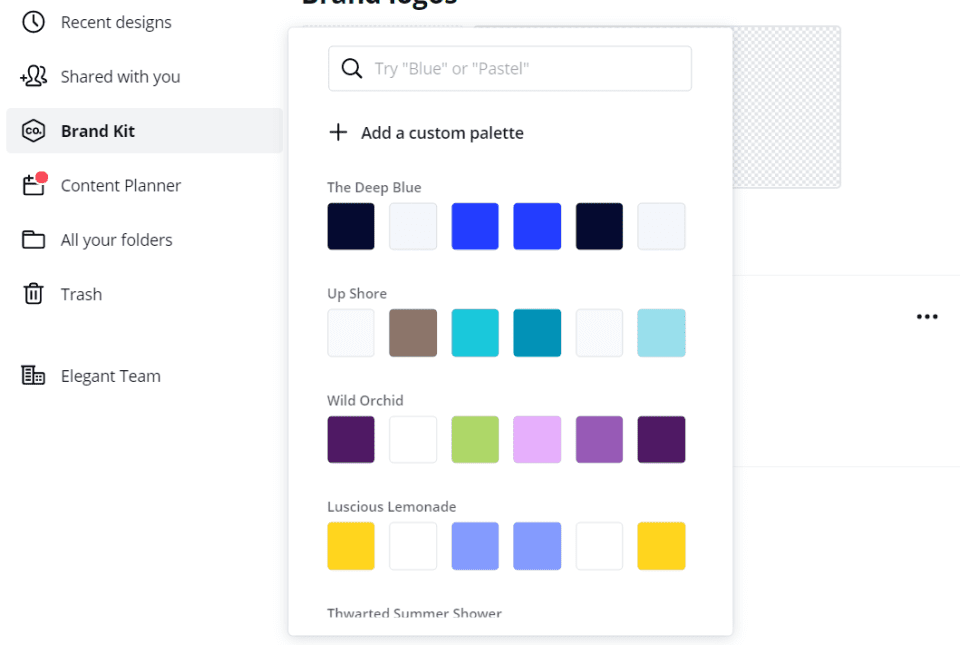Screen dimensions: 960x645
Task: Select the Thwarted Summer Shower palette label
Action: (x=414, y=613)
